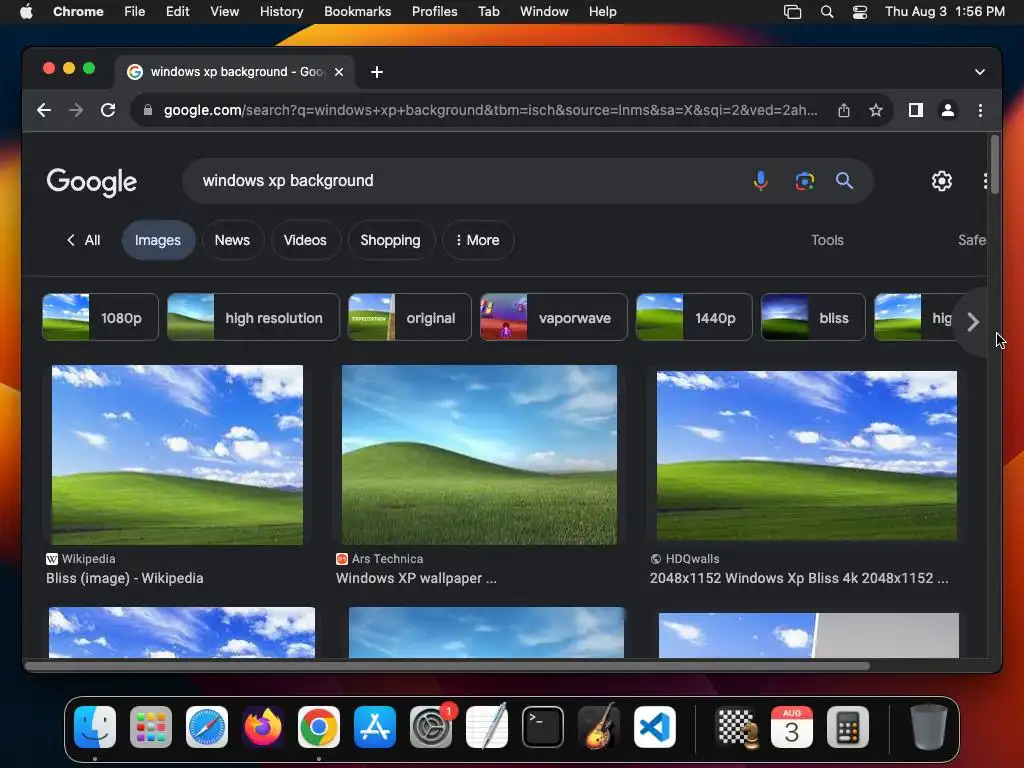The image size is (1024, 768).
Task: Open the Apple menu
Action: pos(26,12)
